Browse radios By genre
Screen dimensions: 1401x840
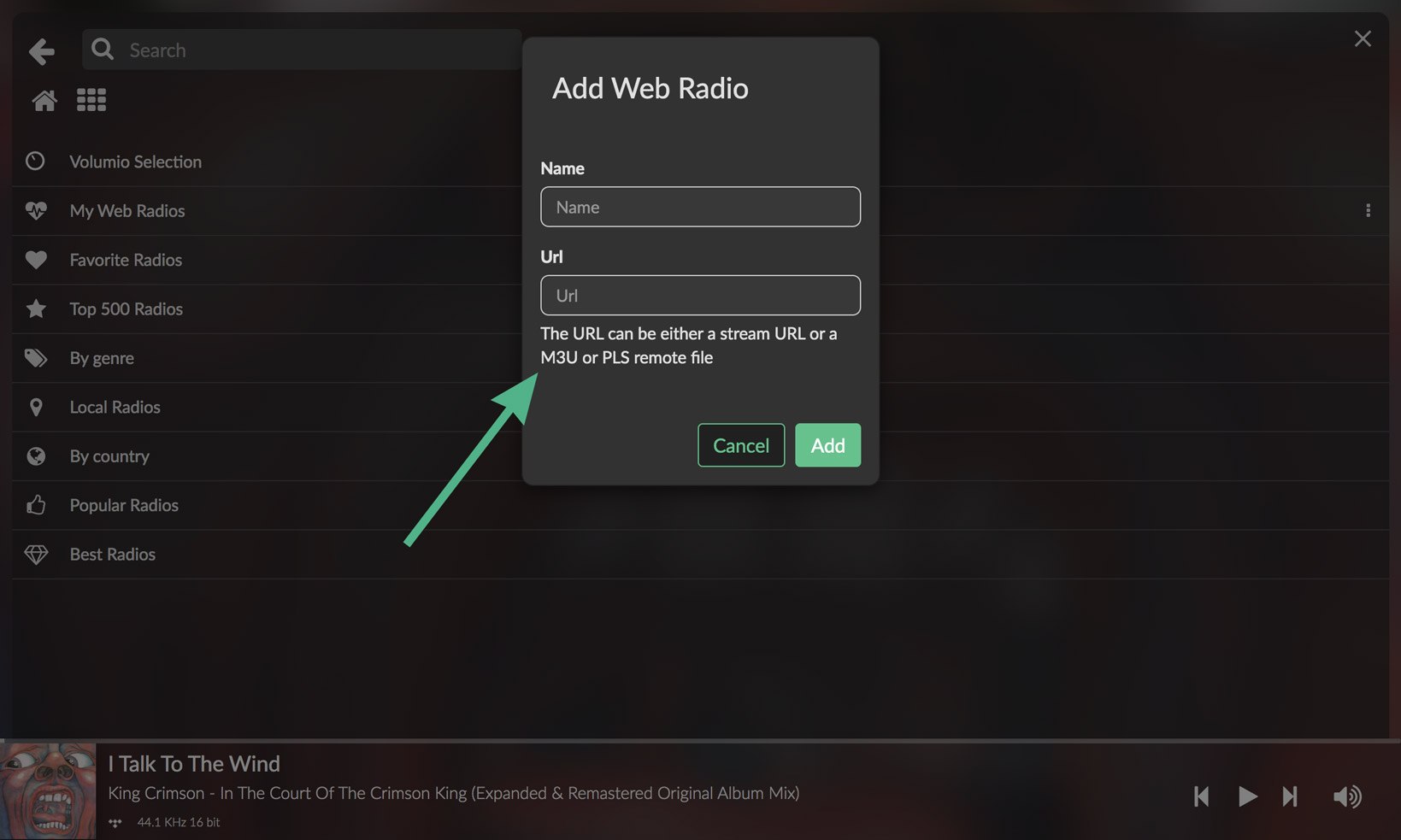pyautogui.click(x=102, y=358)
